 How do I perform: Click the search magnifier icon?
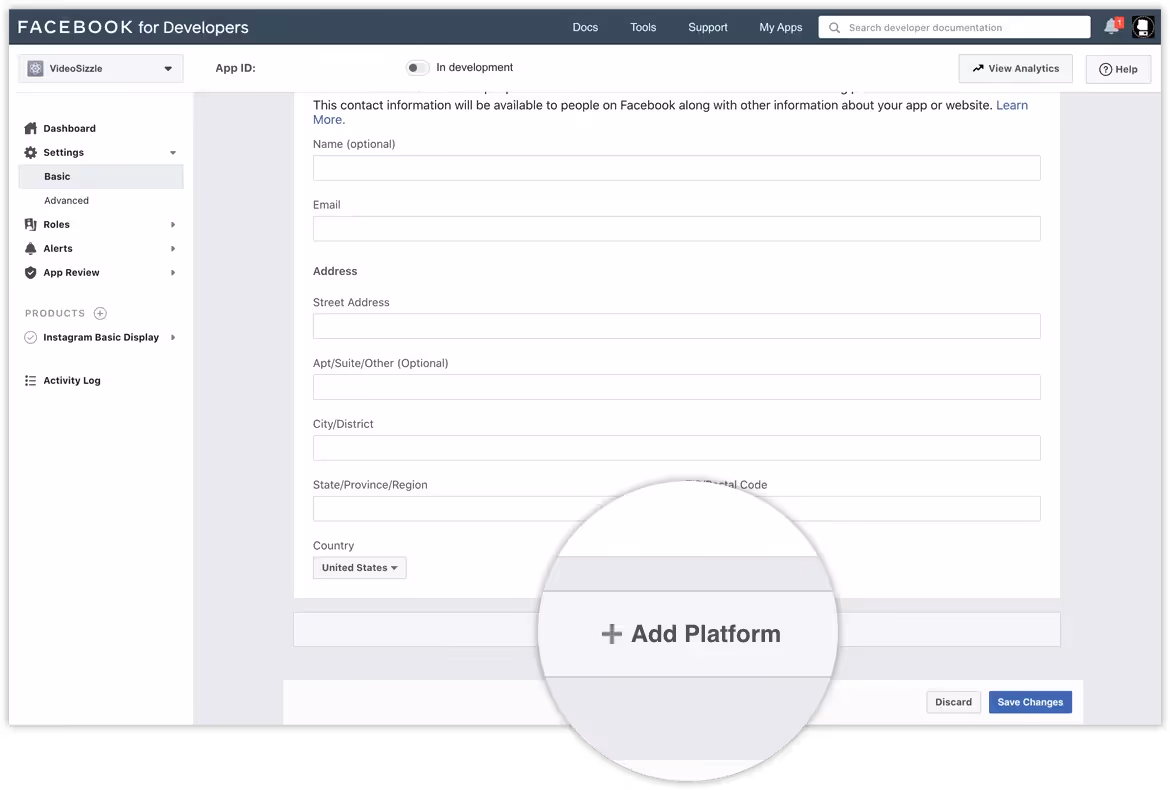[834, 28]
